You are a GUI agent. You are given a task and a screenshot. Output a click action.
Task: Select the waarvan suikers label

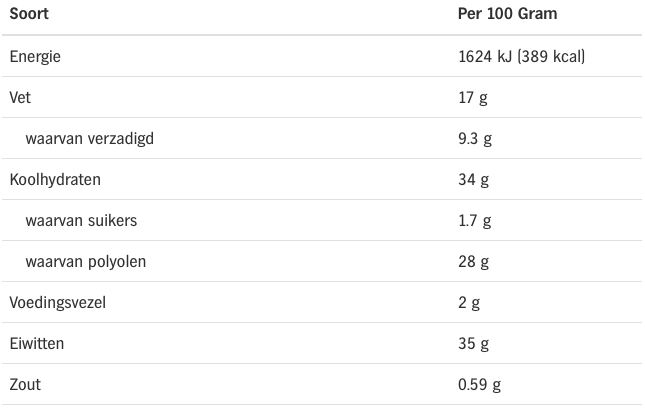click(81, 221)
